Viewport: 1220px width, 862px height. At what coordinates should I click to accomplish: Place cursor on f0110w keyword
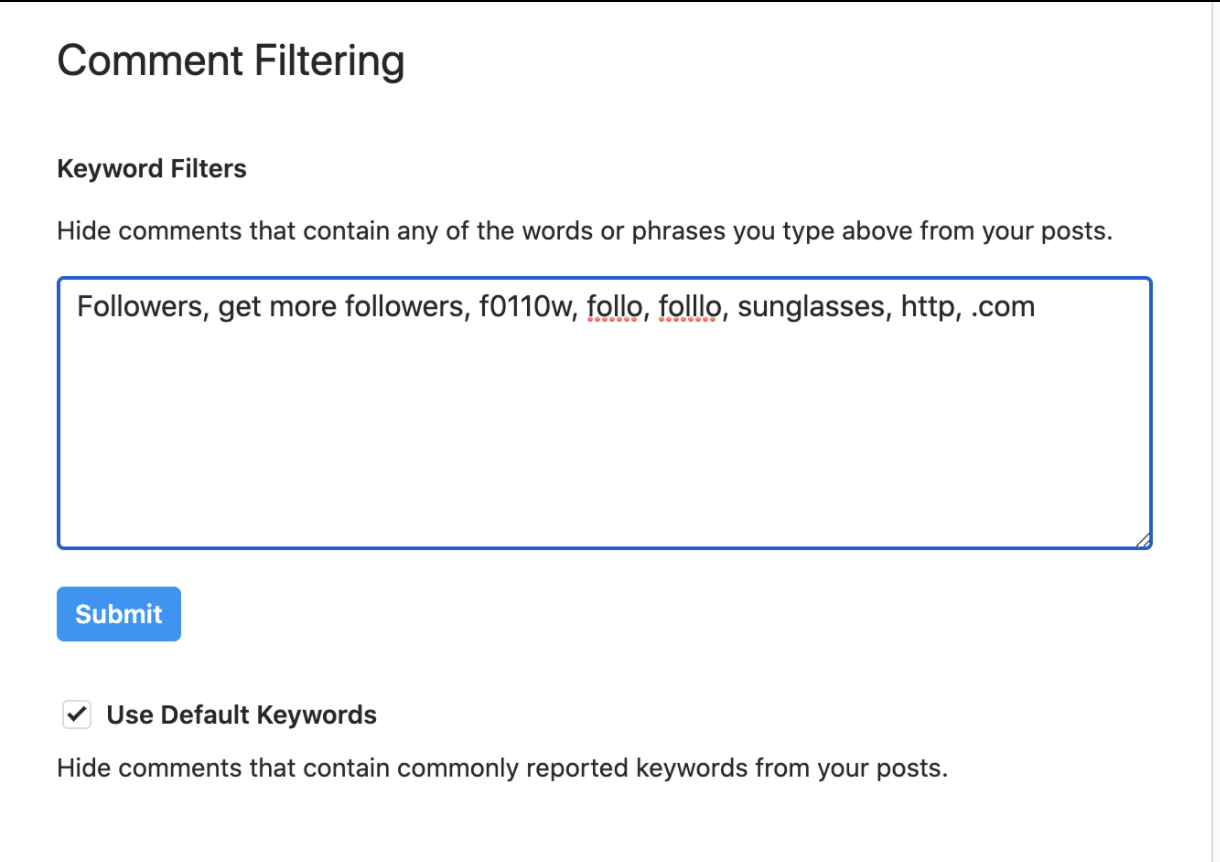523,307
